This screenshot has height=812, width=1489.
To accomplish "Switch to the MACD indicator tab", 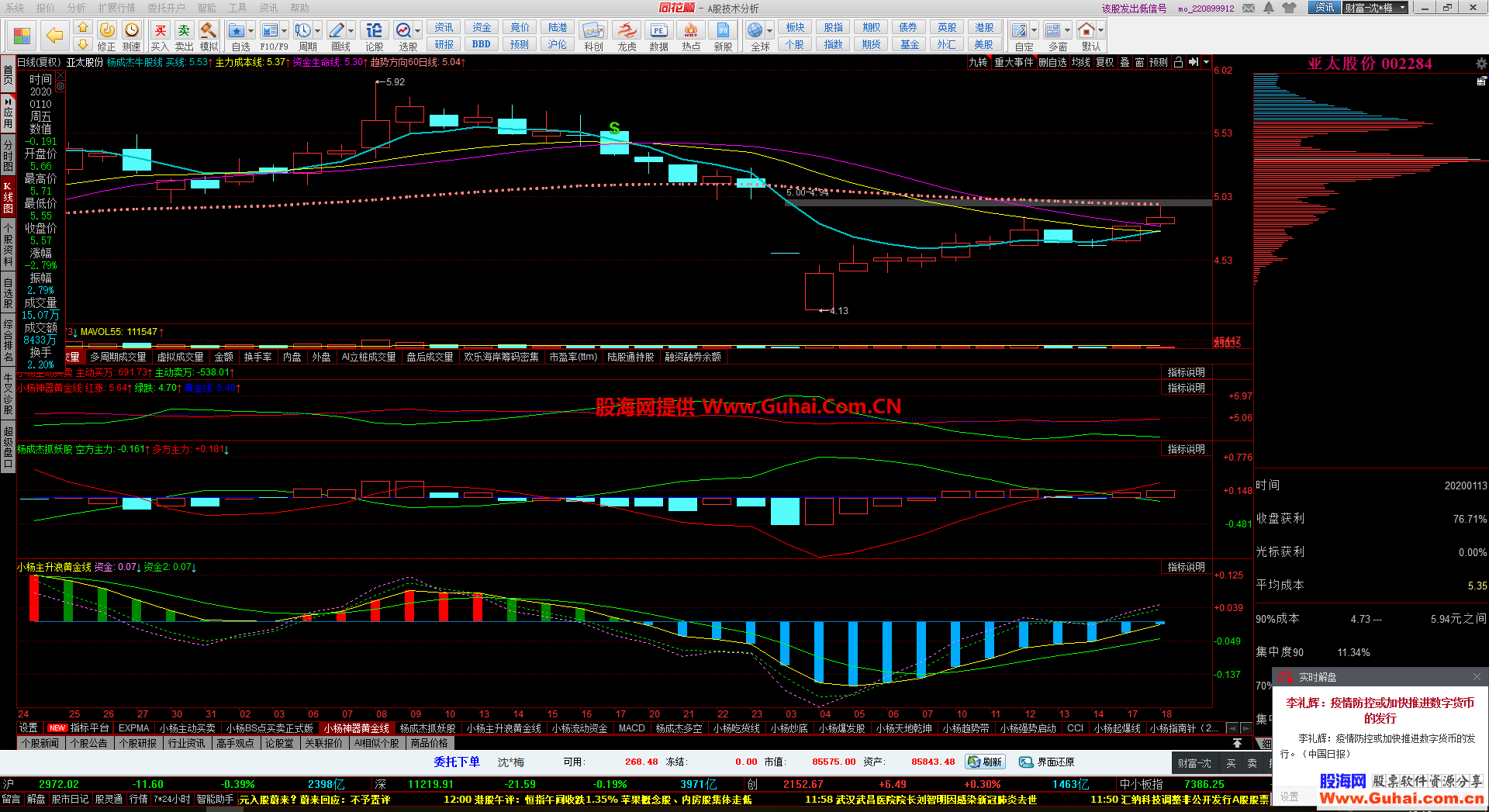I will pos(631,728).
